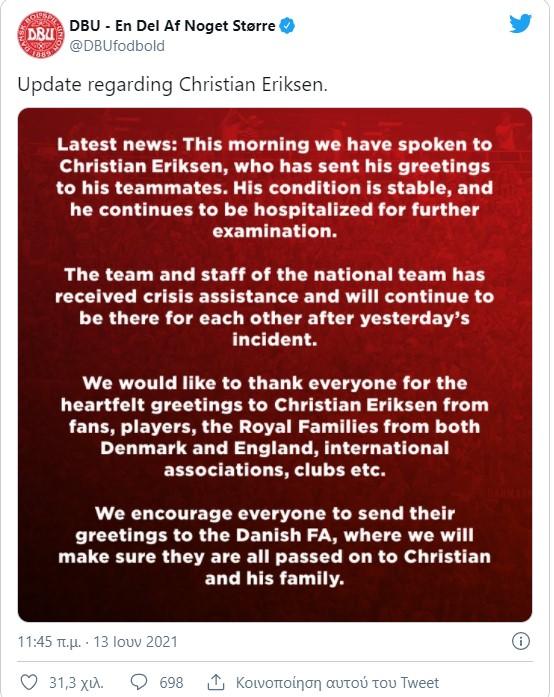Click the team and staff paragraph
Screen dimensions: 554x697
coord(275,307)
